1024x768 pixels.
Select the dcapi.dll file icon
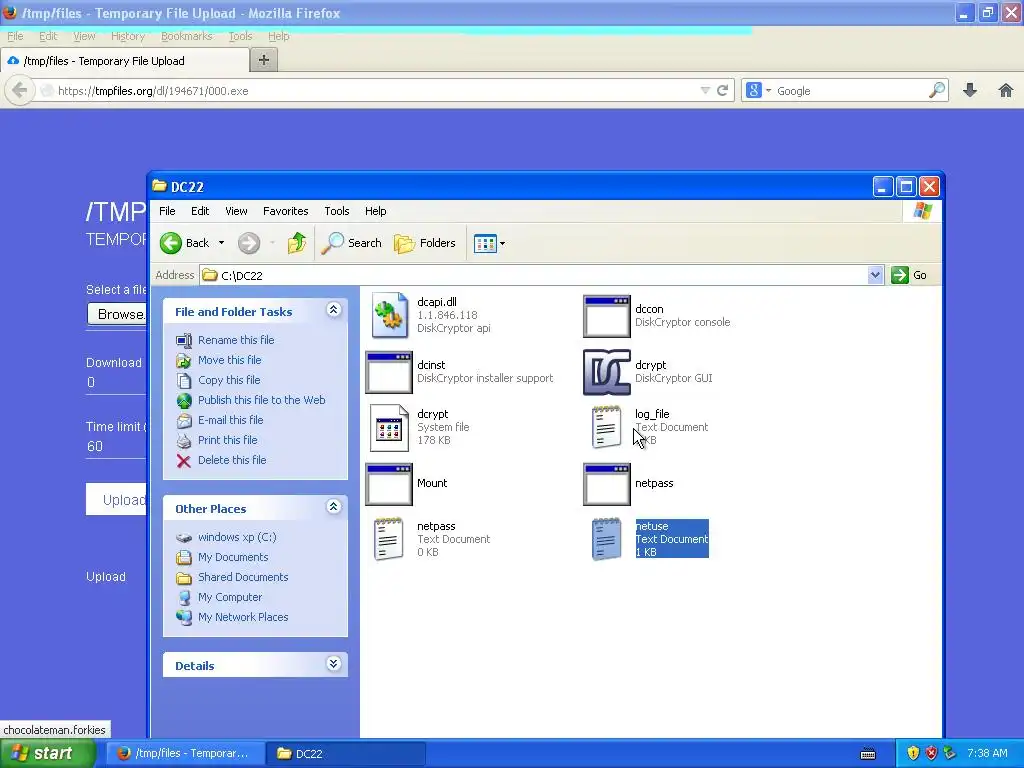click(389, 315)
